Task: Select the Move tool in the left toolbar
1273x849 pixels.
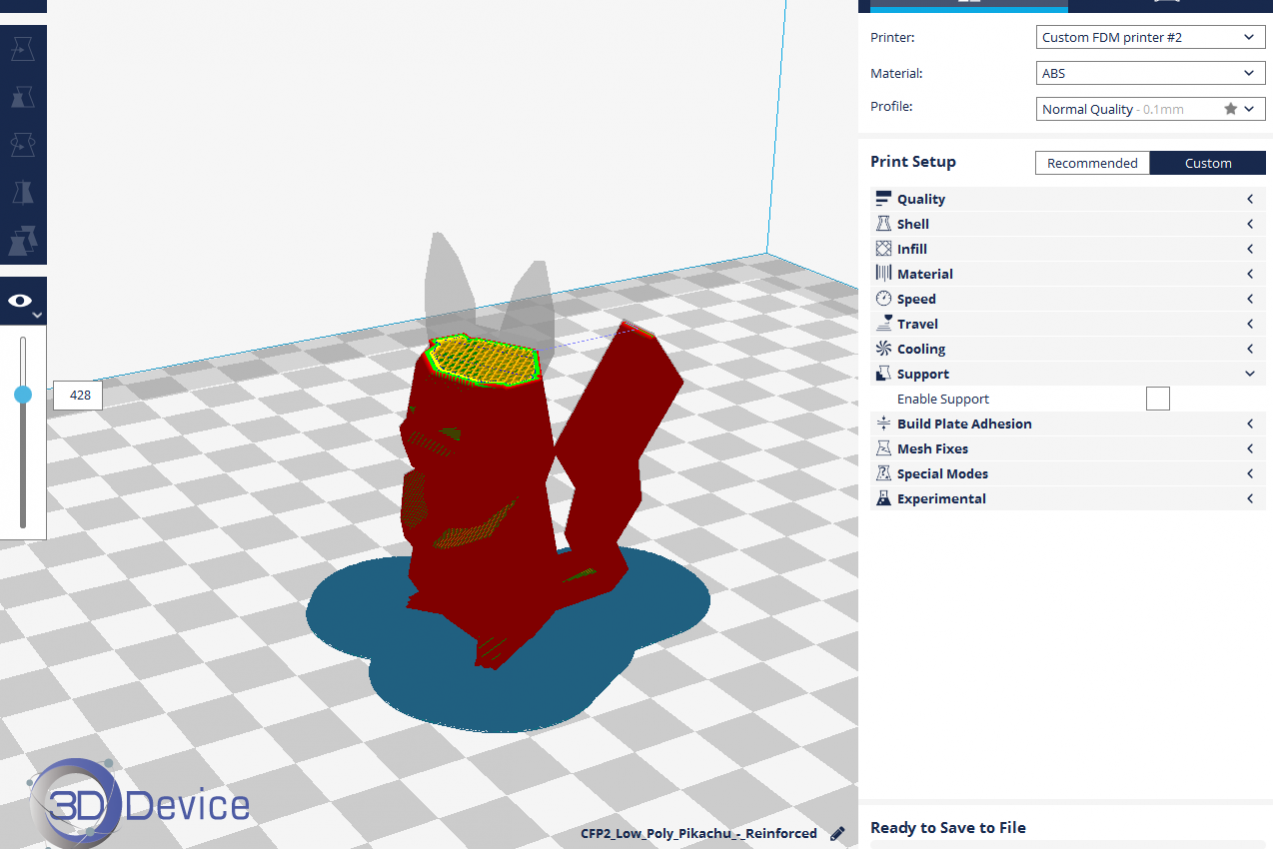Action: [23, 48]
